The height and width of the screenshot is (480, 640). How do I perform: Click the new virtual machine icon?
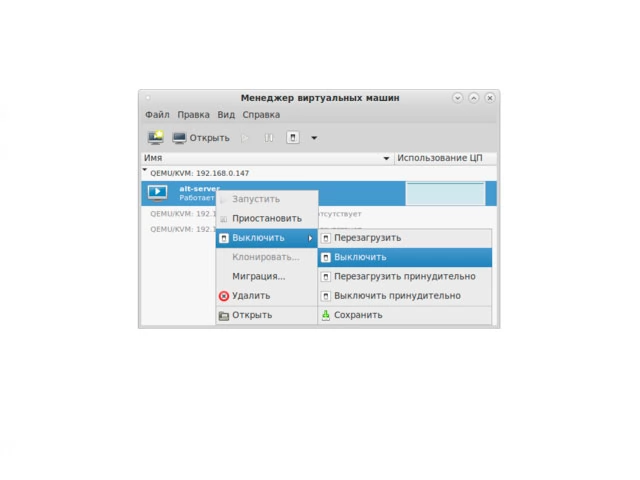(x=156, y=138)
